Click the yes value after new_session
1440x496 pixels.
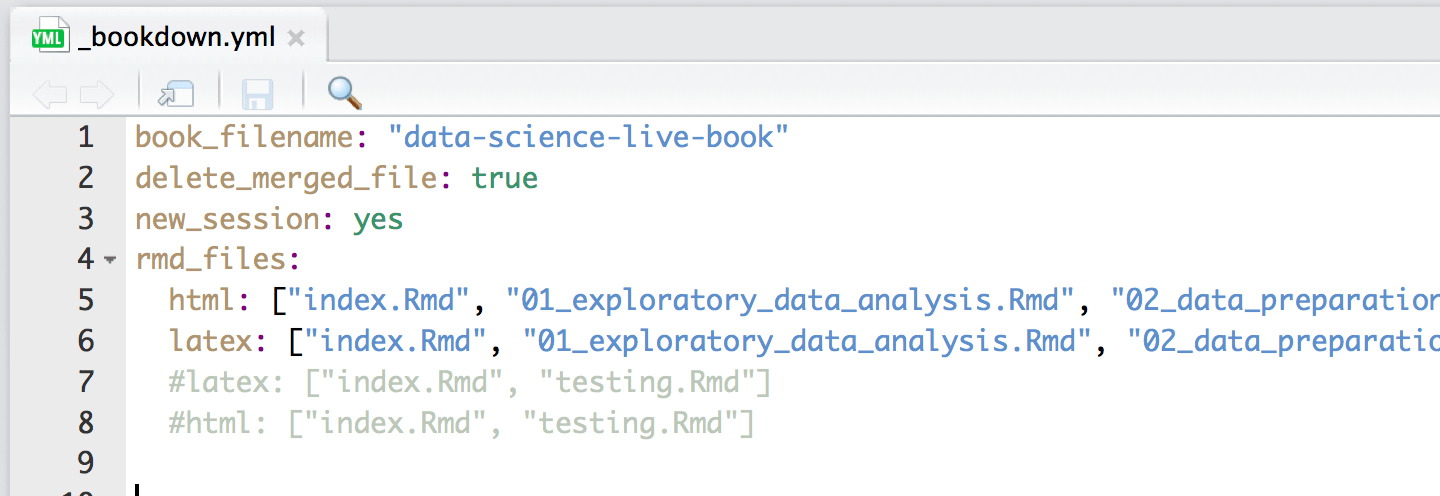click(378, 220)
